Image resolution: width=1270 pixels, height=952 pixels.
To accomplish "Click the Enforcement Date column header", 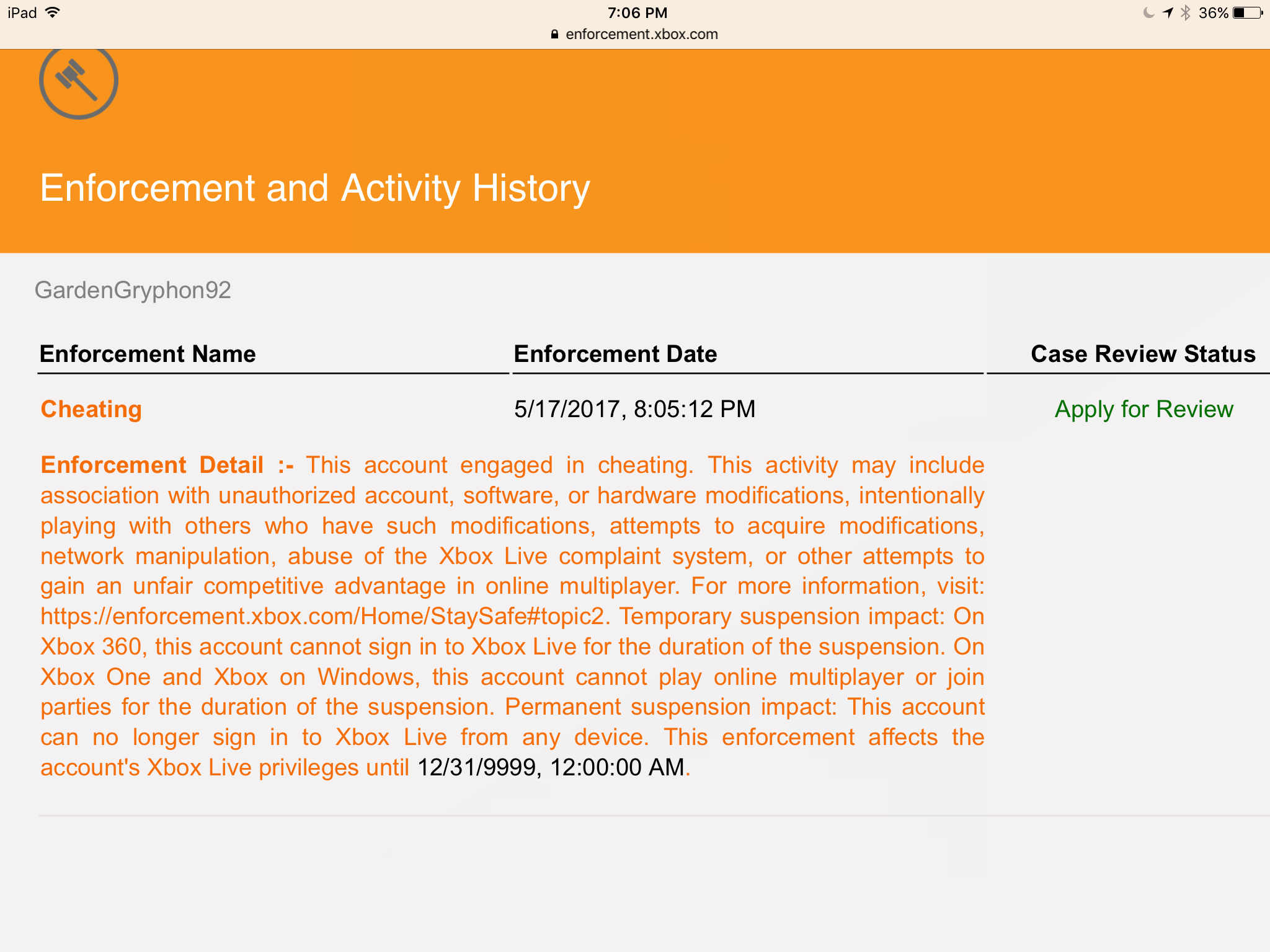I will point(615,354).
